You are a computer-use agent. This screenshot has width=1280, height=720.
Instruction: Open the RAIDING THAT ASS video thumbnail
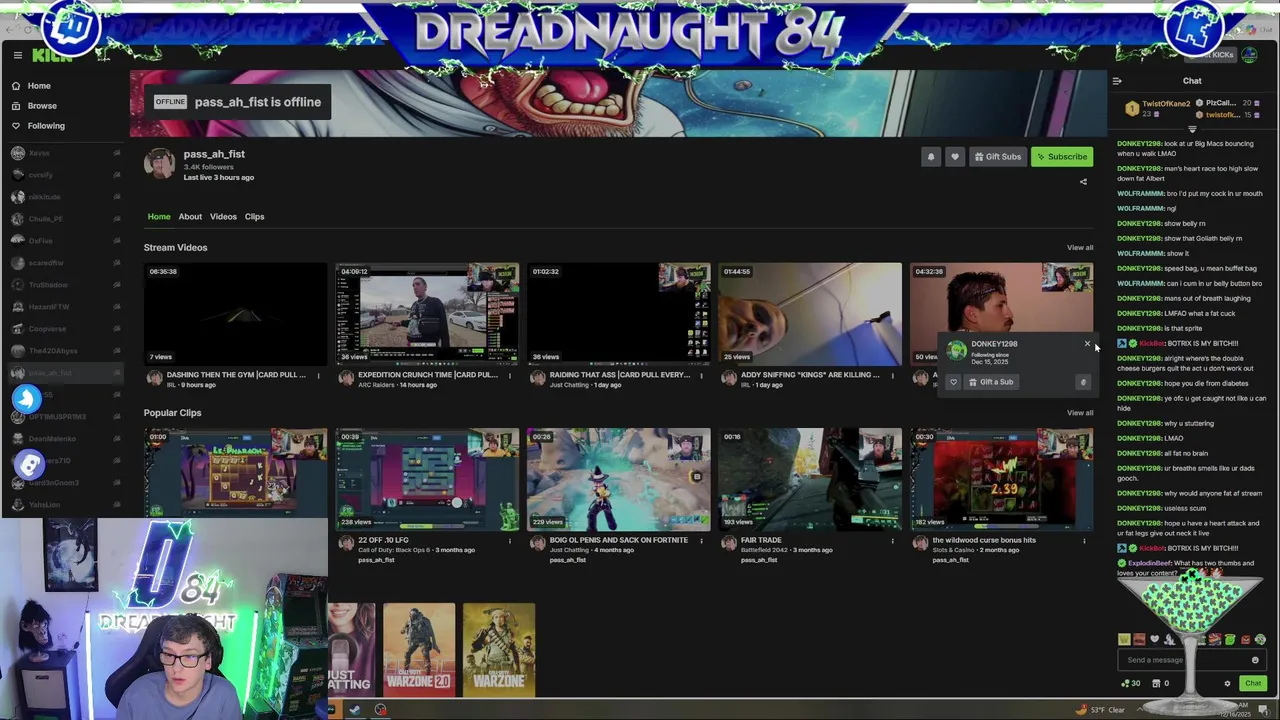coord(619,314)
